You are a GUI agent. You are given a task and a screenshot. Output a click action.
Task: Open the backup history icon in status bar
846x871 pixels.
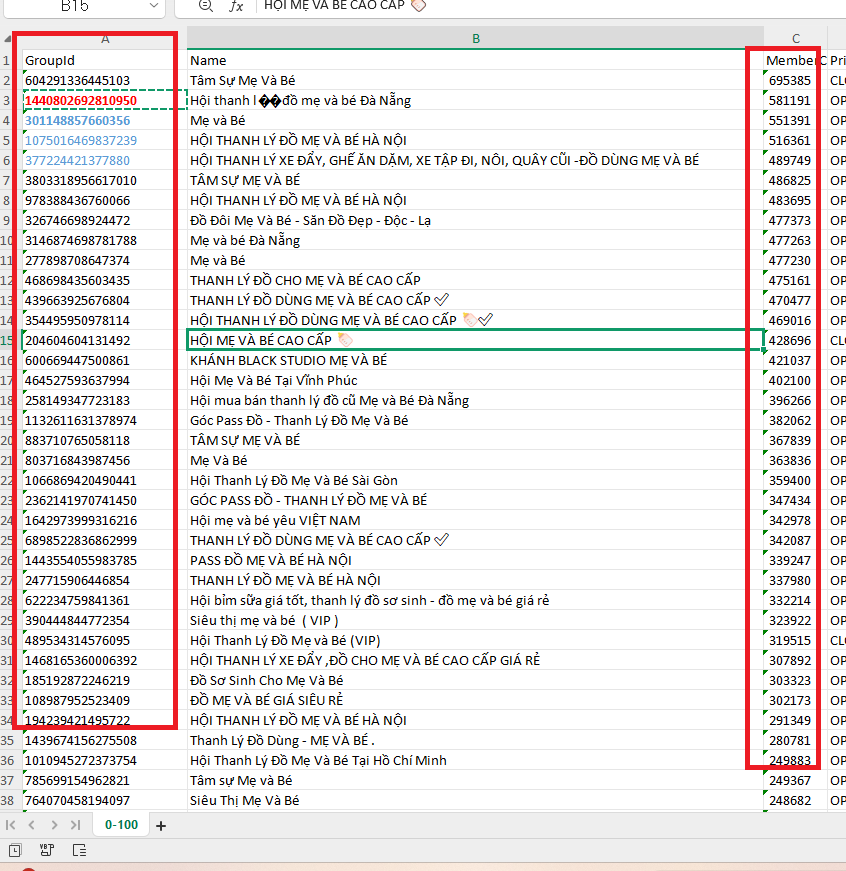(16, 851)
